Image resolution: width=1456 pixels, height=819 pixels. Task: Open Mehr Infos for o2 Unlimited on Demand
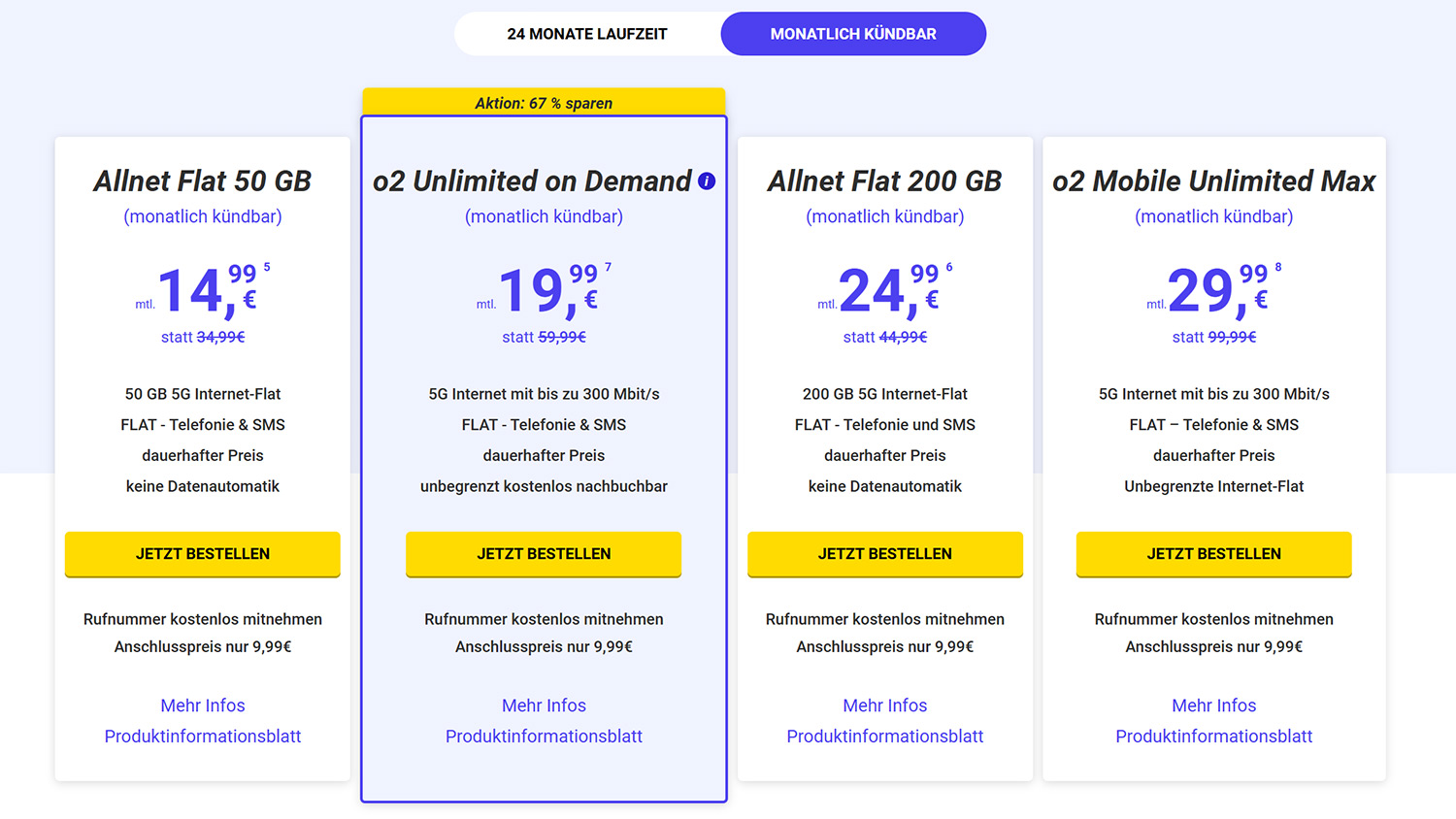click(x=544, y=705)
